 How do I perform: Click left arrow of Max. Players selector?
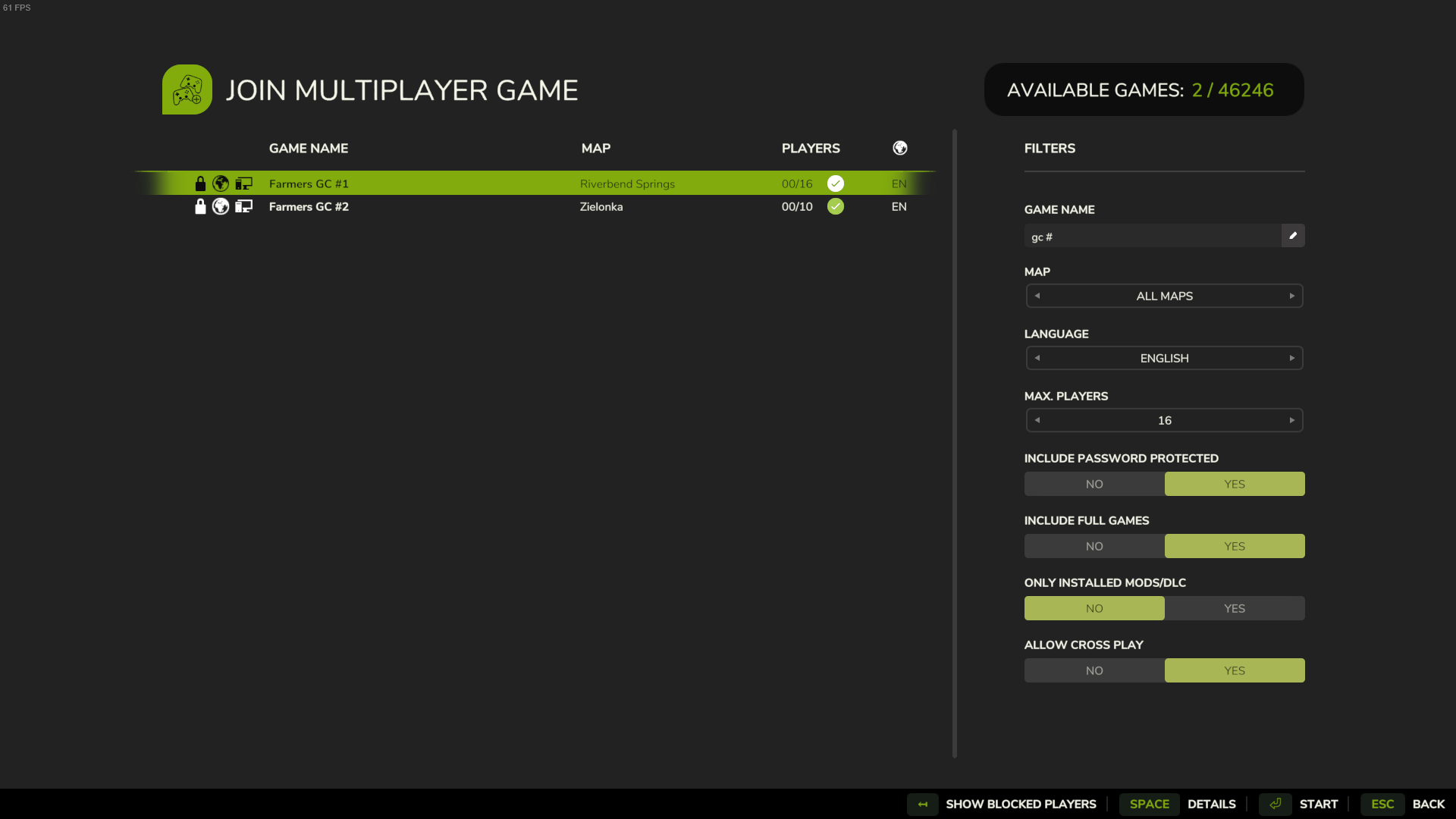click(x=1037, y=420)
